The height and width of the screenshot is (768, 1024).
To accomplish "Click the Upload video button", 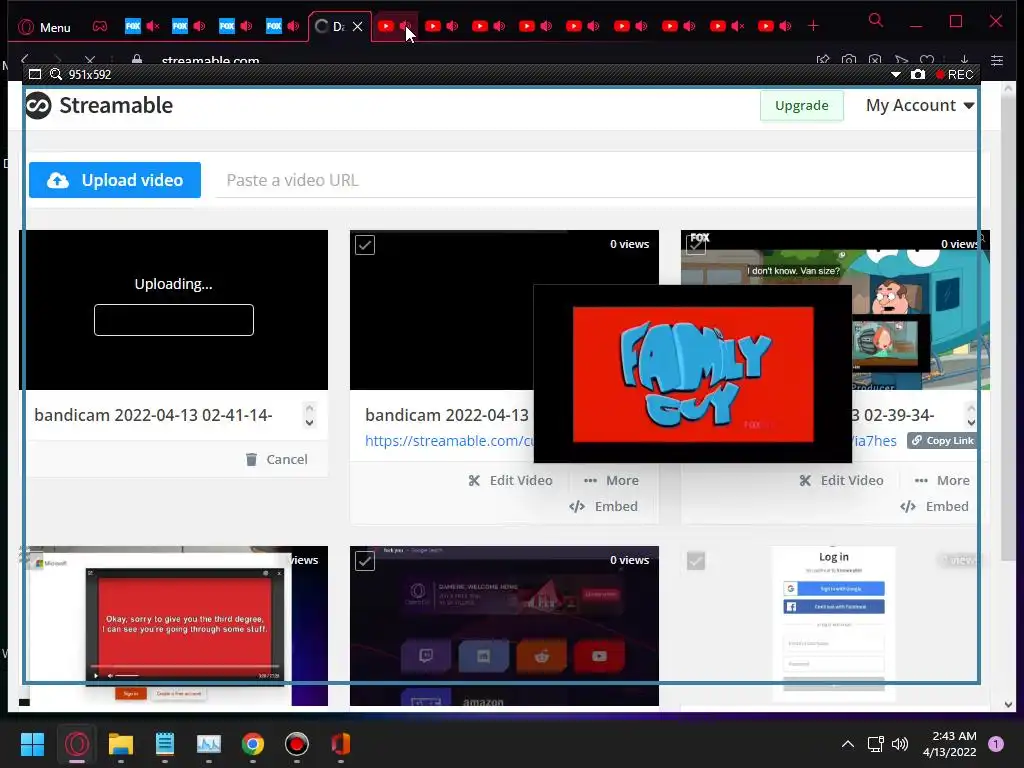I will (115, 180).
